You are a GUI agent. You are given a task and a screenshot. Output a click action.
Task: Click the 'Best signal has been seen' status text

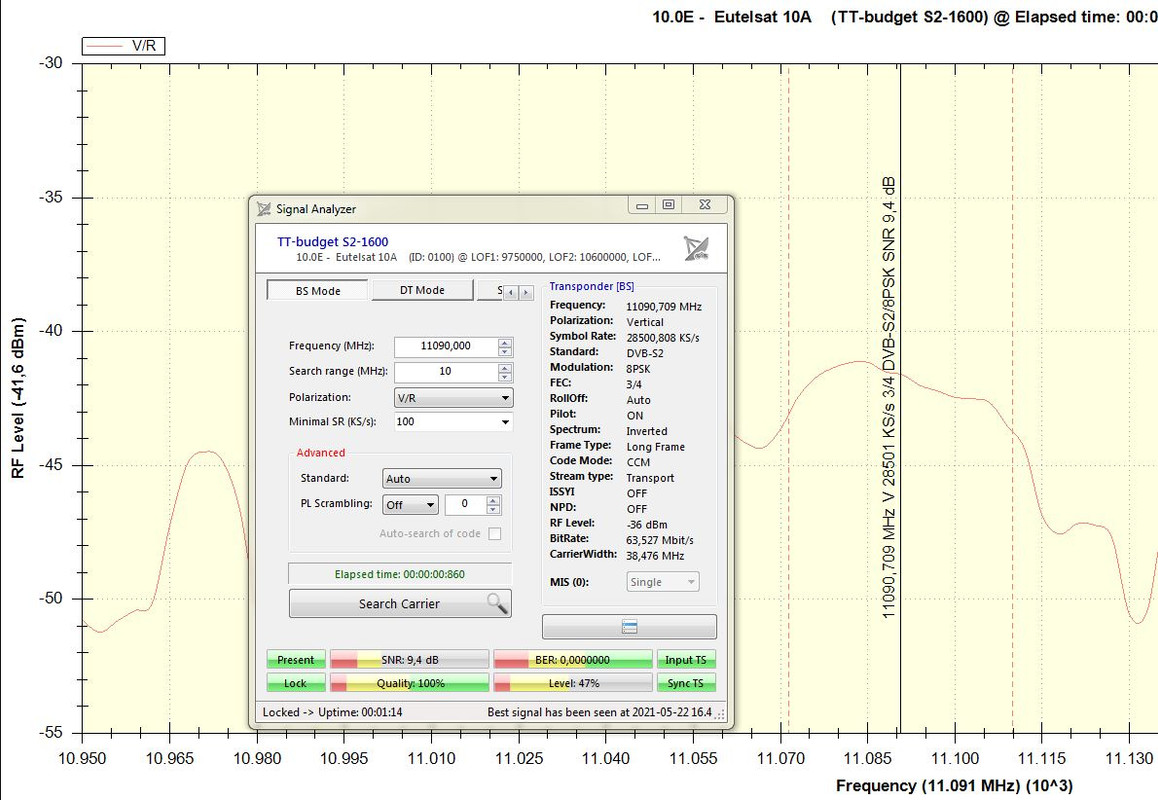599,712
